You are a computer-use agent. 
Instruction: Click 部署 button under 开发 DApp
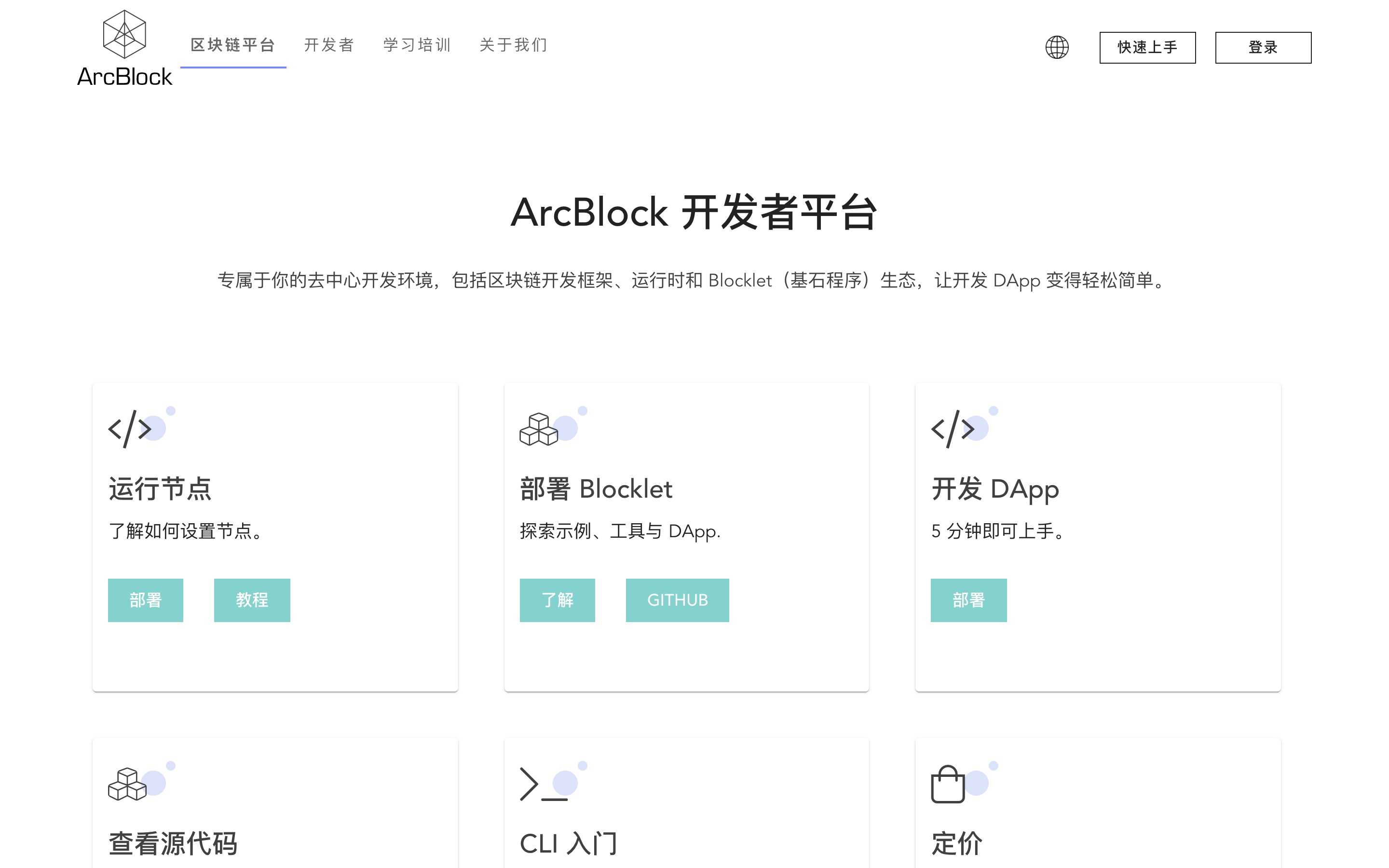pyautogui.click(x=968, y=600)
